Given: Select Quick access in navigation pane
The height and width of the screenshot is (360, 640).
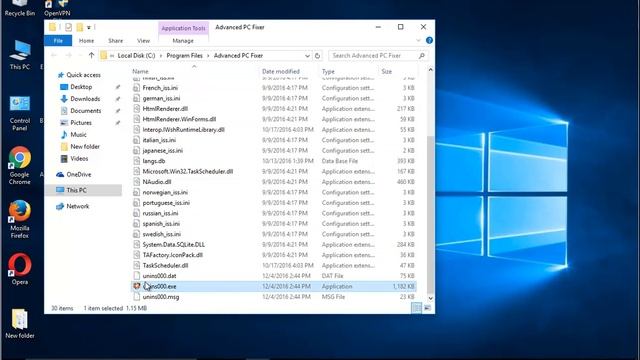Looking at the screenshot, I should [x=83, y=75].
